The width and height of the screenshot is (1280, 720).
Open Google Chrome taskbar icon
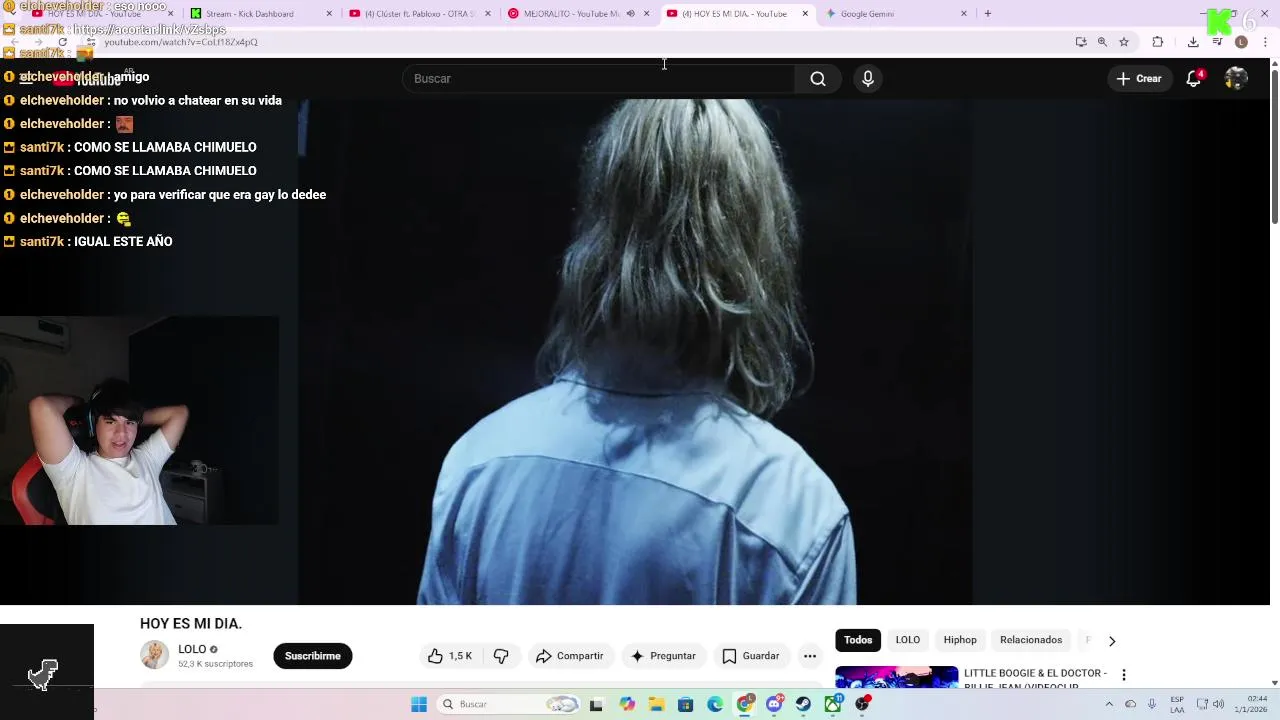click(x=745, y=704)
